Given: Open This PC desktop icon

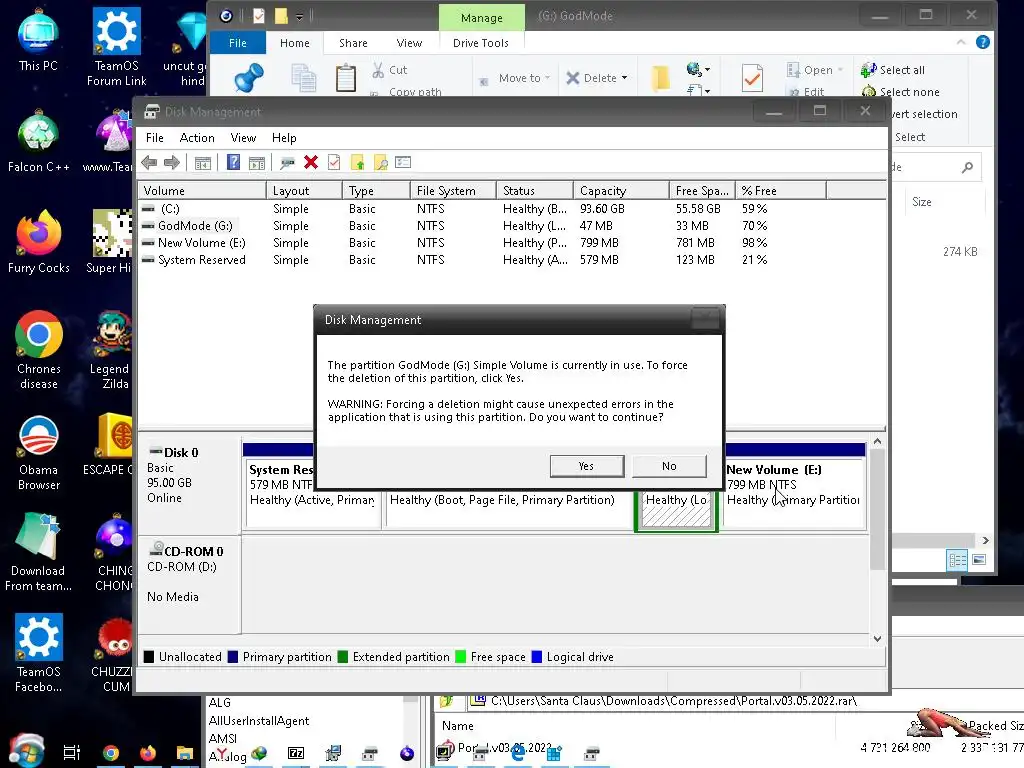Looking at the screenshot, I should coord(38,41).
